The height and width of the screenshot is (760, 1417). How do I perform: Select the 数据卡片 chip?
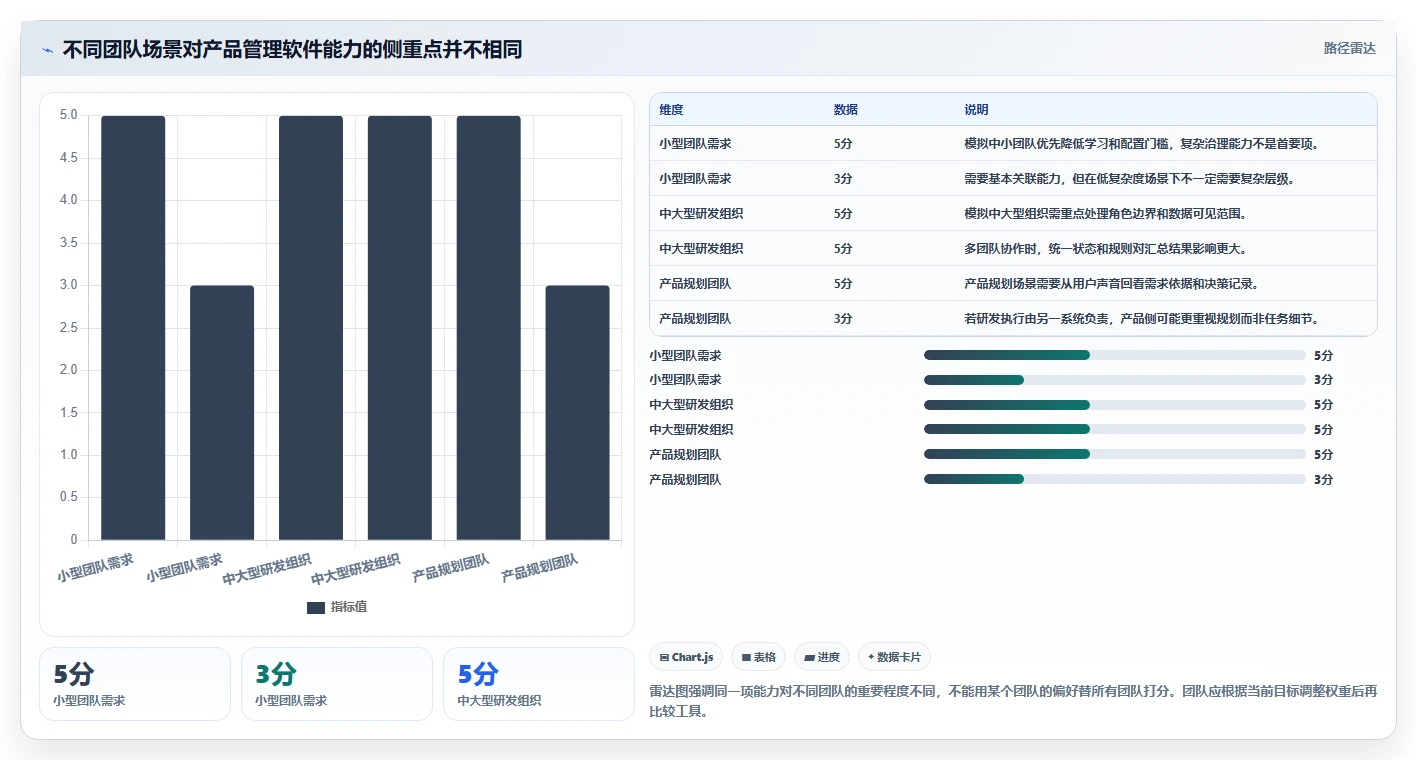pos(895,657)
